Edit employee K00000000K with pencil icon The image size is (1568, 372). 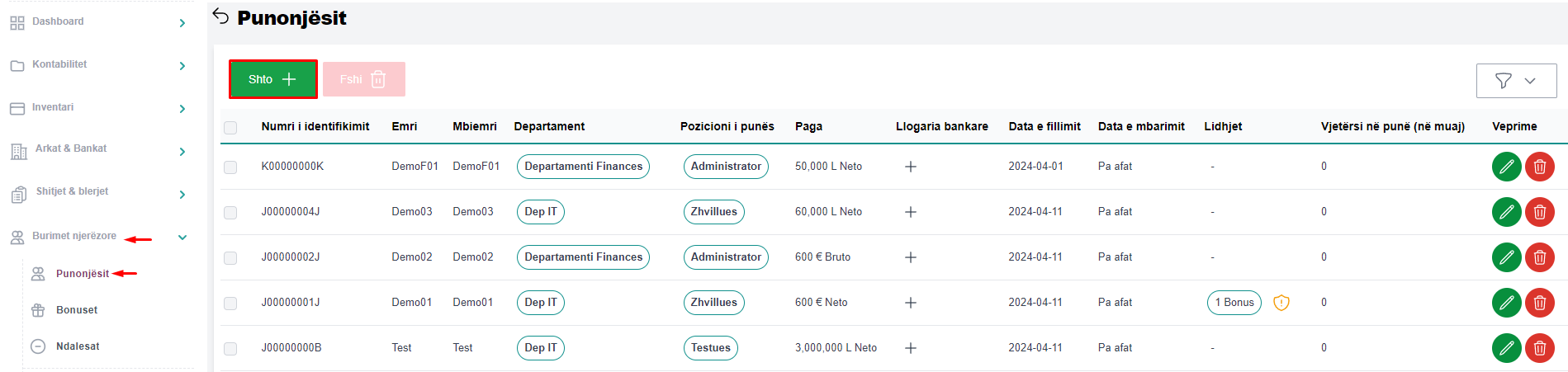coord(1506,167)
